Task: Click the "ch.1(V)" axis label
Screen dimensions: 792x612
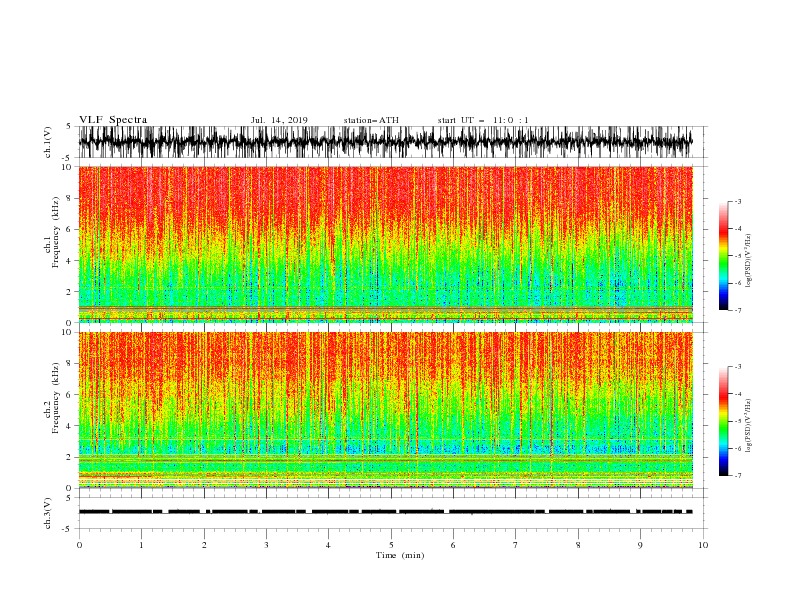Action: point(48,142)
